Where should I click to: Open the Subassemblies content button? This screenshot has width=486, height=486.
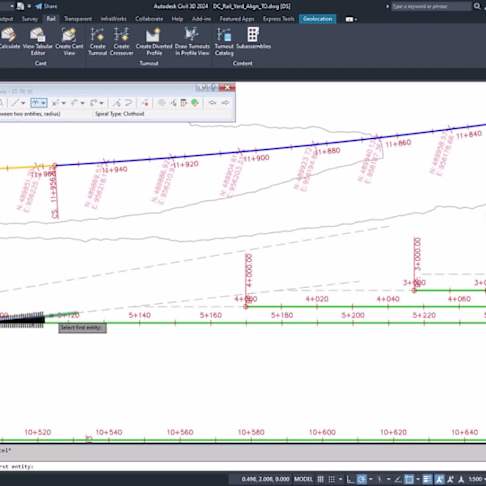253,38
